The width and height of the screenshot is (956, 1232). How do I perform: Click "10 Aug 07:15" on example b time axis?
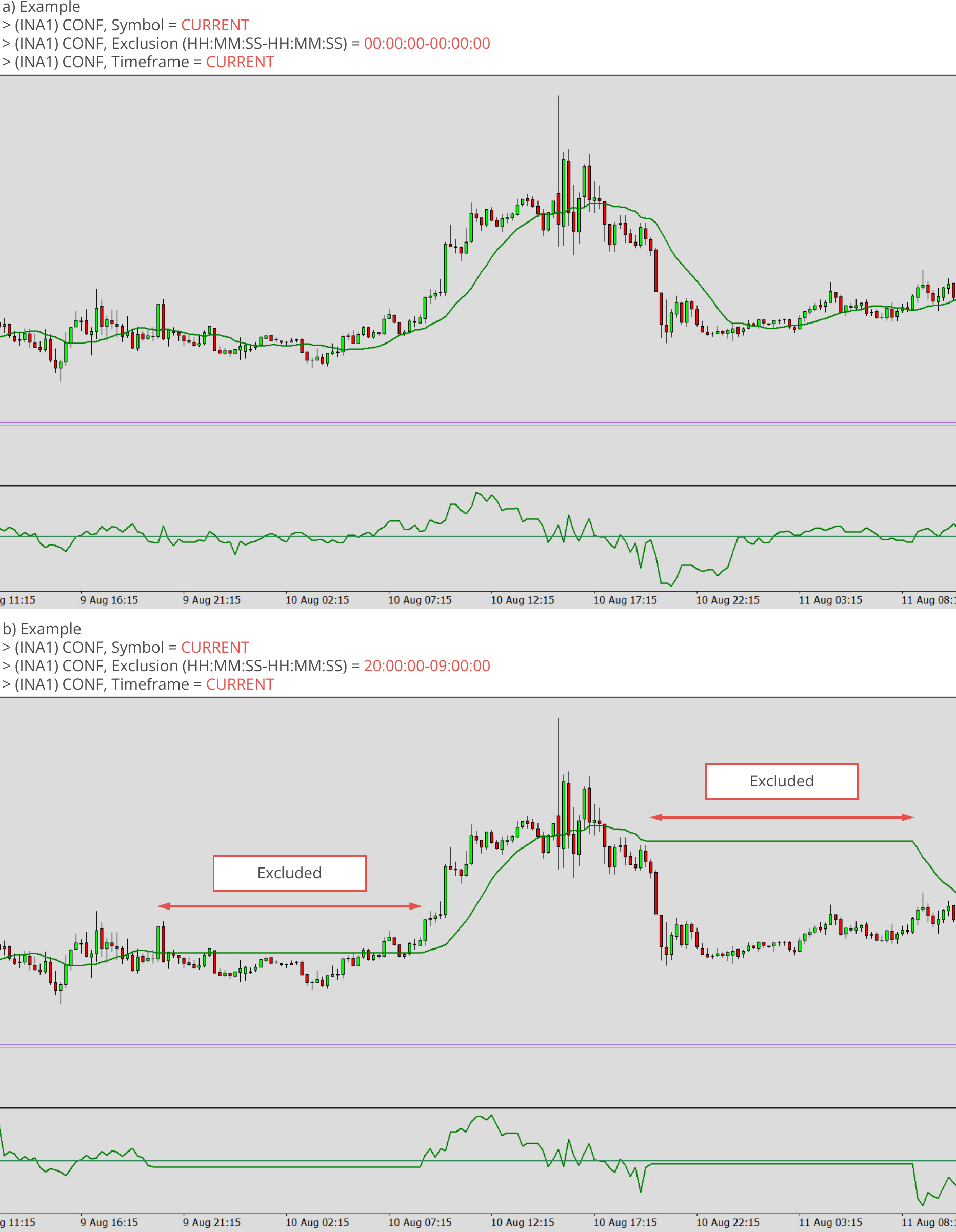pyautogui.click(x=420, y=1222)
